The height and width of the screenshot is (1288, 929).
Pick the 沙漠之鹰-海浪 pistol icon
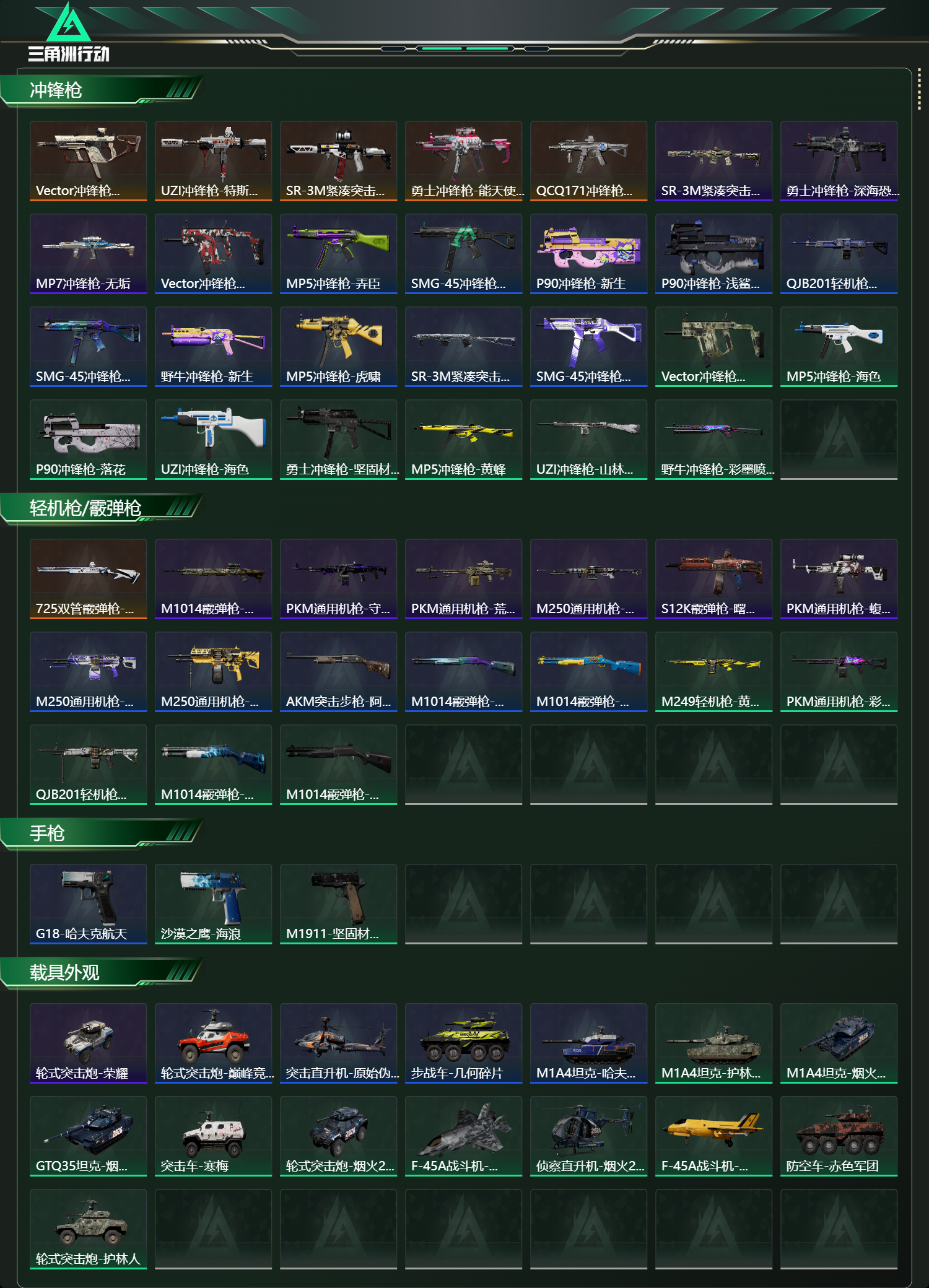click(x=213, y=903)
